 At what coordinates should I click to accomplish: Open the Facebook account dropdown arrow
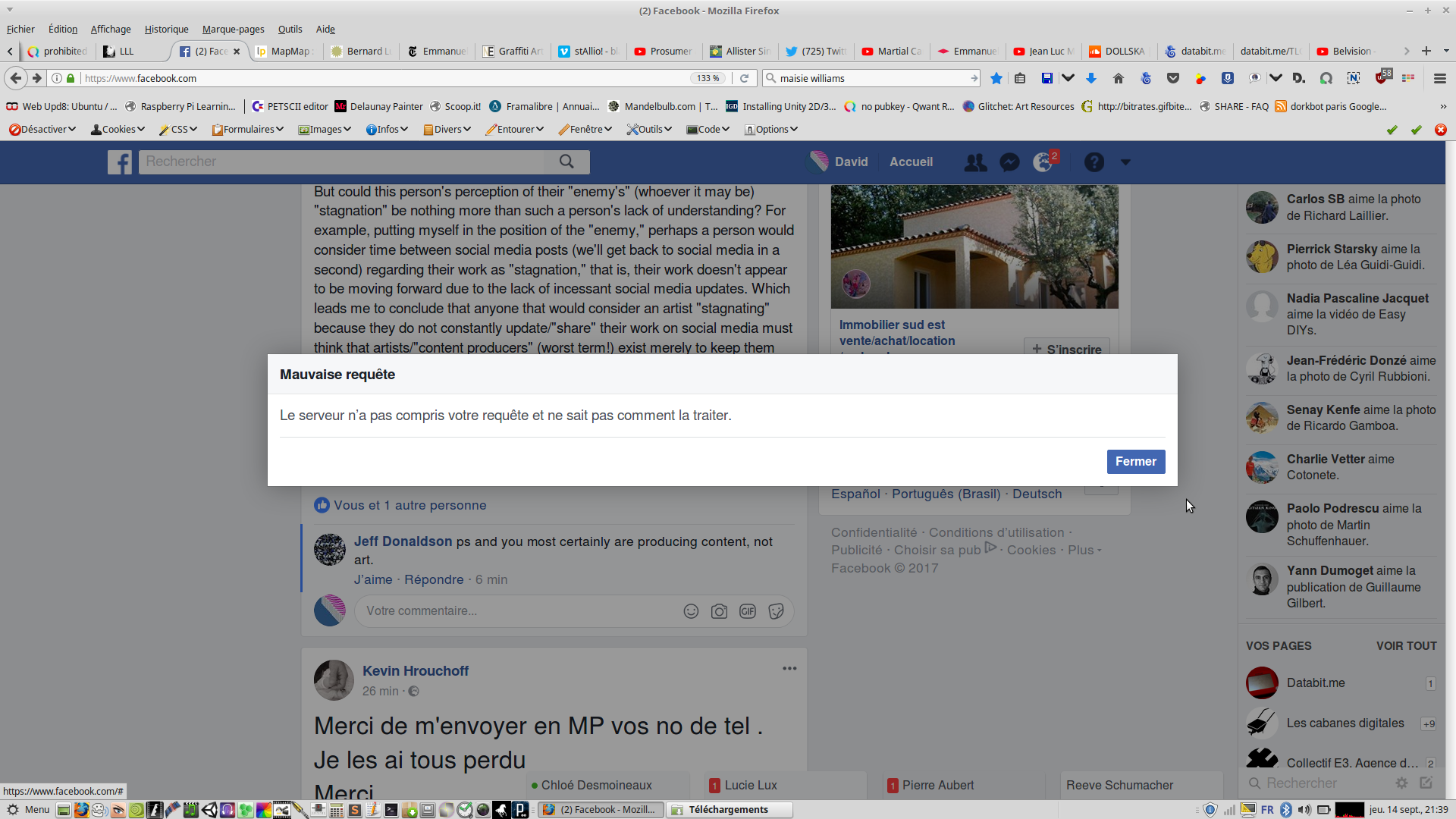pos(1125,162)
